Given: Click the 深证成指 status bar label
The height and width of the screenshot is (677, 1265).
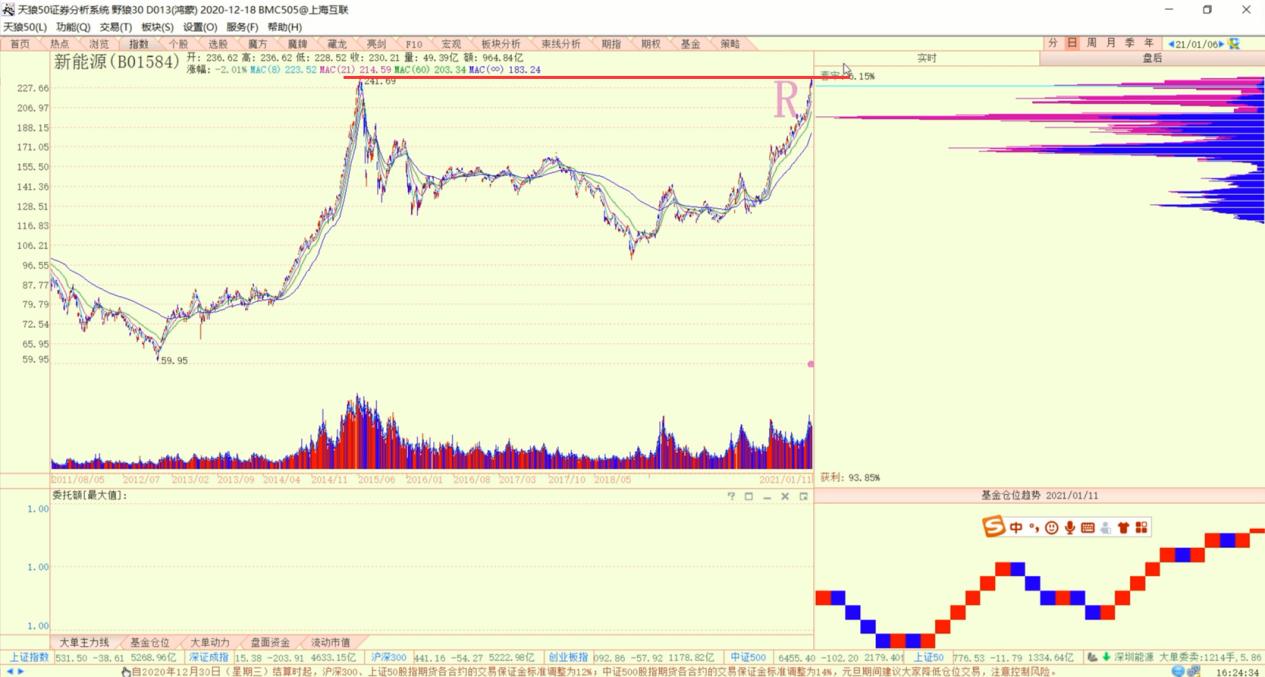Looking at the screenshot, I should tap(209, 657).
